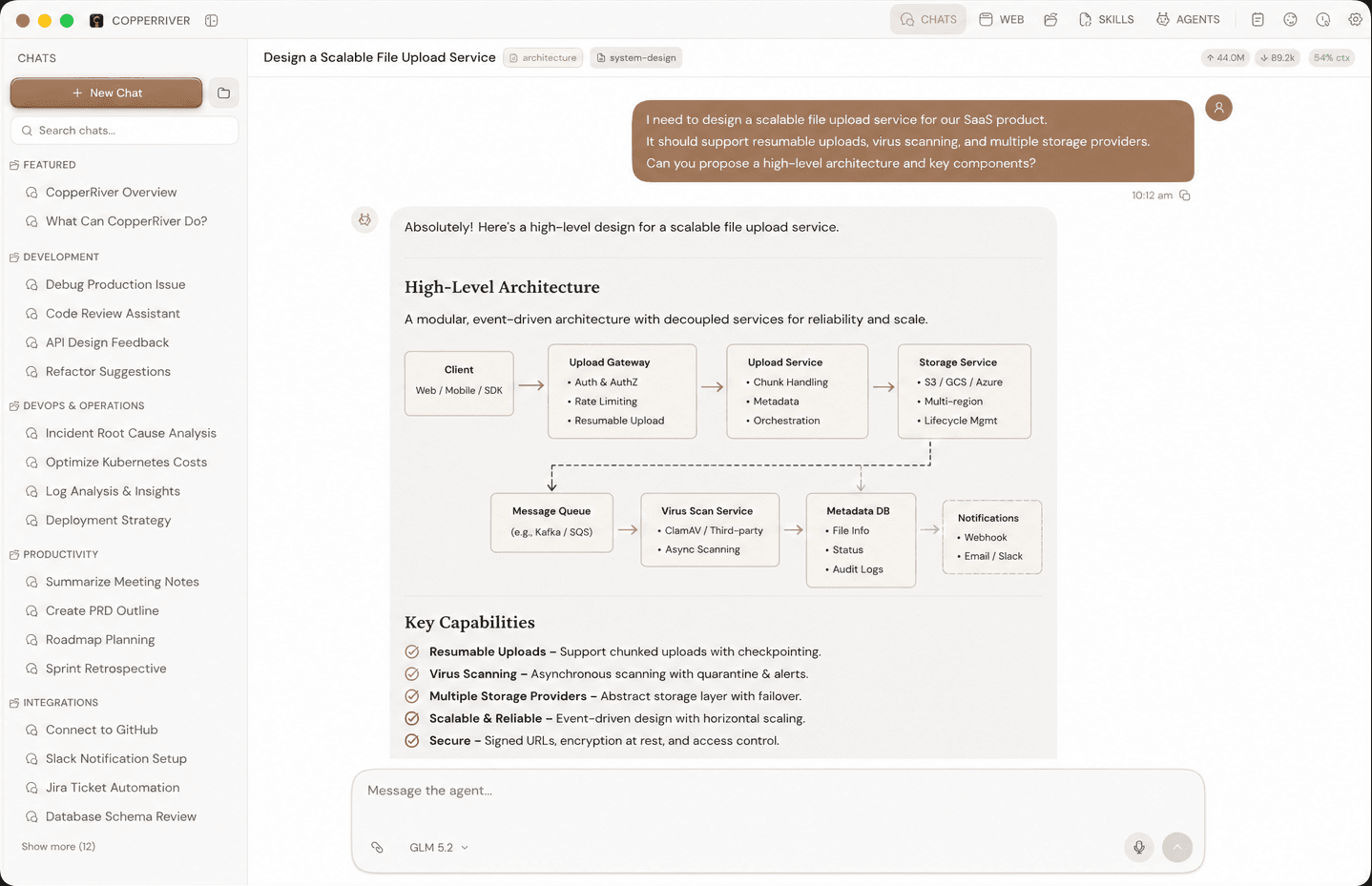Open the files folder icon in top bar
Image resolution: width=1372 pixels, height=886 pixels.
pos(1050,19)
